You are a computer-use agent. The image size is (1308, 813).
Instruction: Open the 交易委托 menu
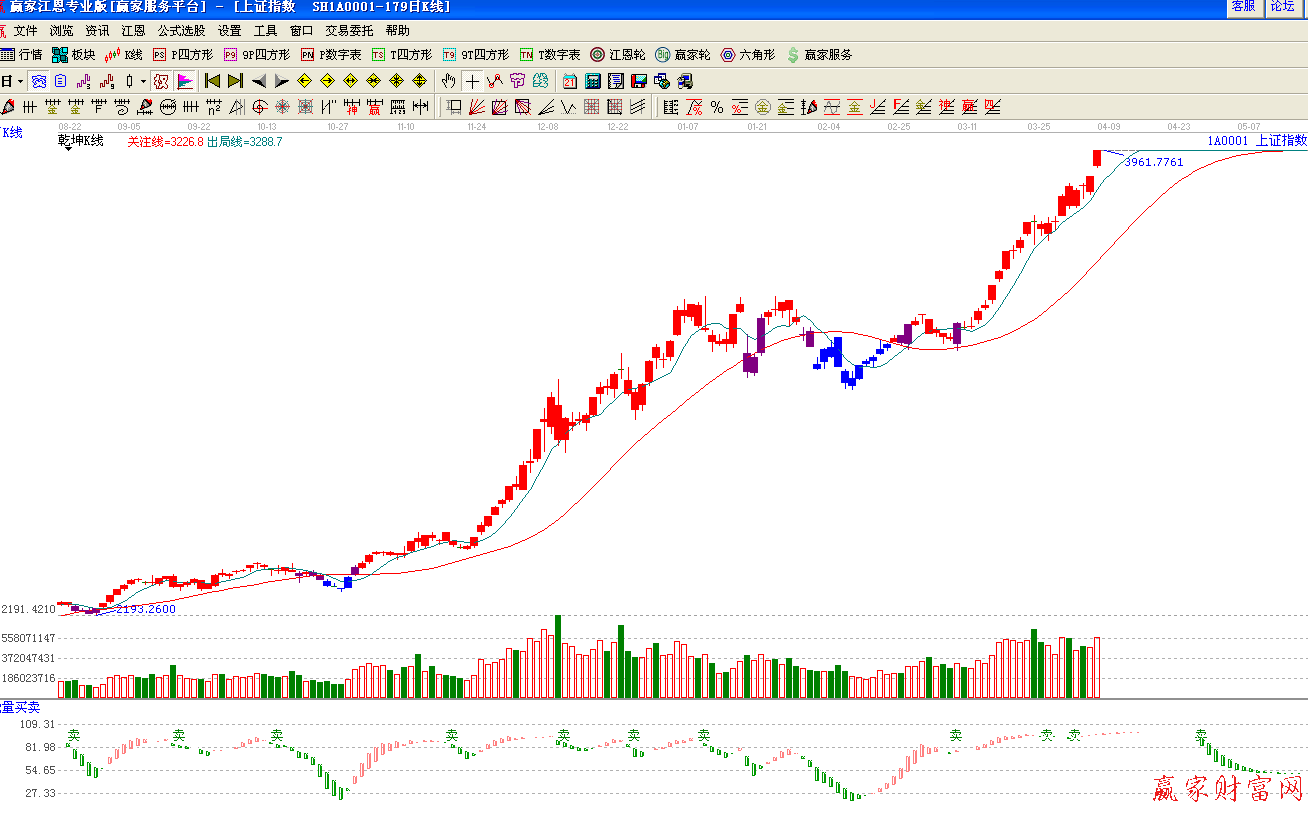(x=349, y=31)
